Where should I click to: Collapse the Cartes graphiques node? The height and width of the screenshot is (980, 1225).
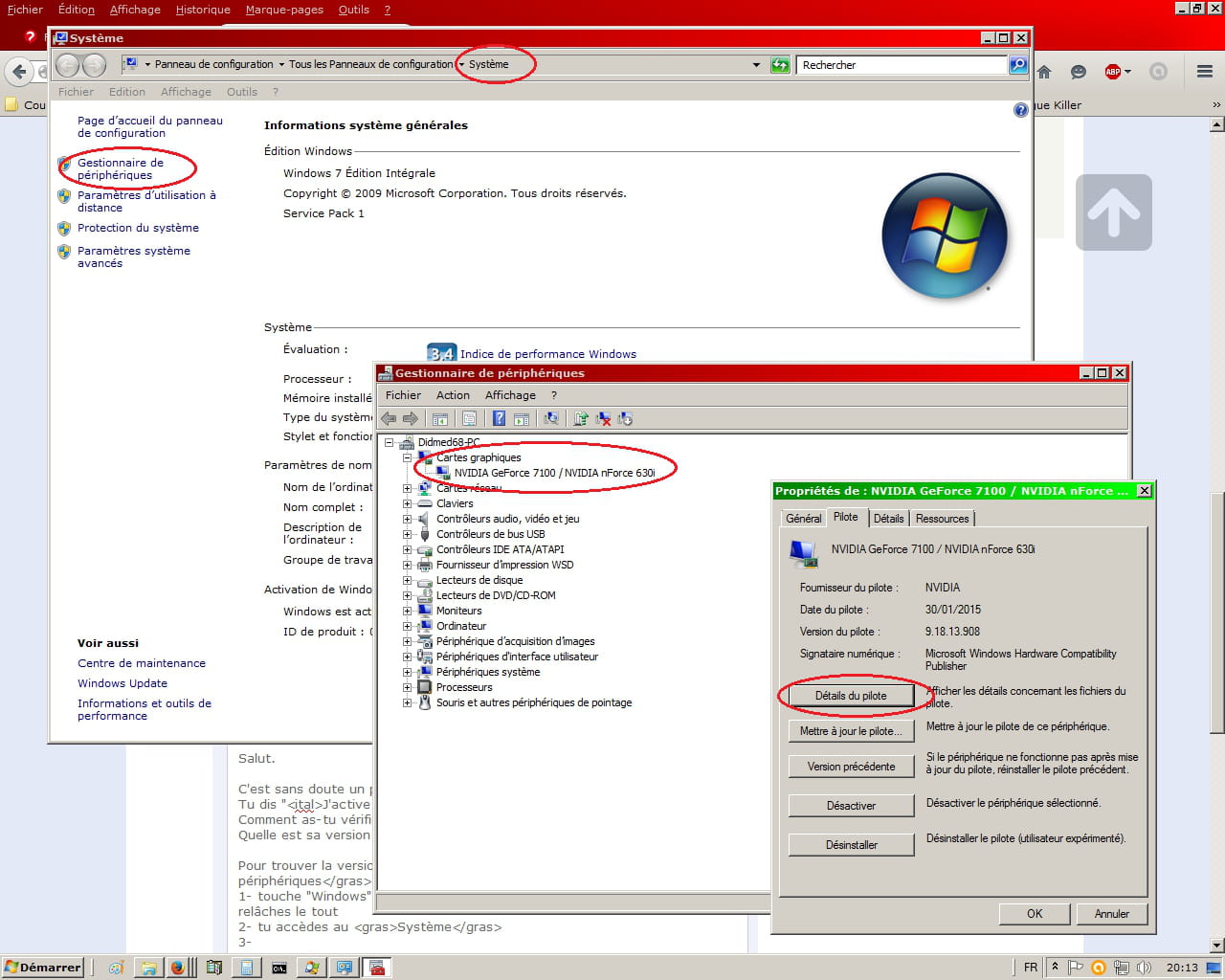click(407, 457)
